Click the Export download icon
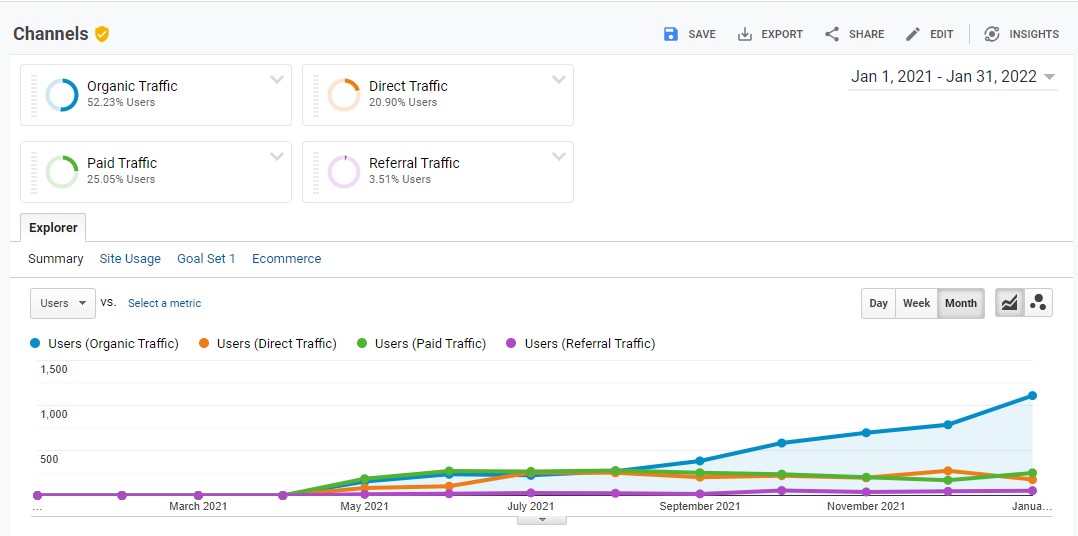The height and width of the screenshot is (536, 1078). point(745,34)
